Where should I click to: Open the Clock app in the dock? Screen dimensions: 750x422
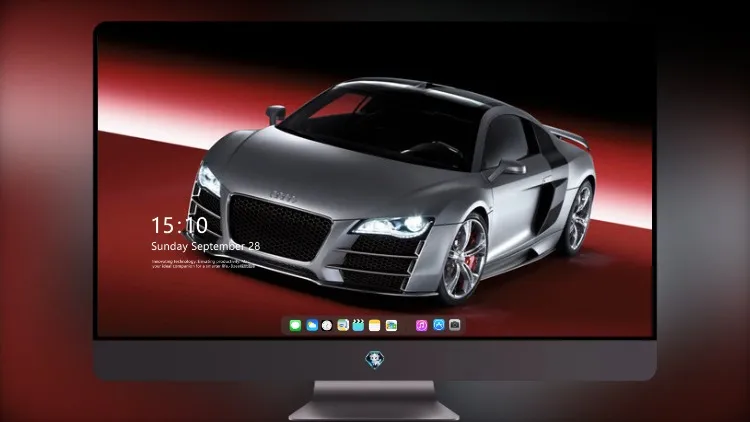click(x=327, y=325)
